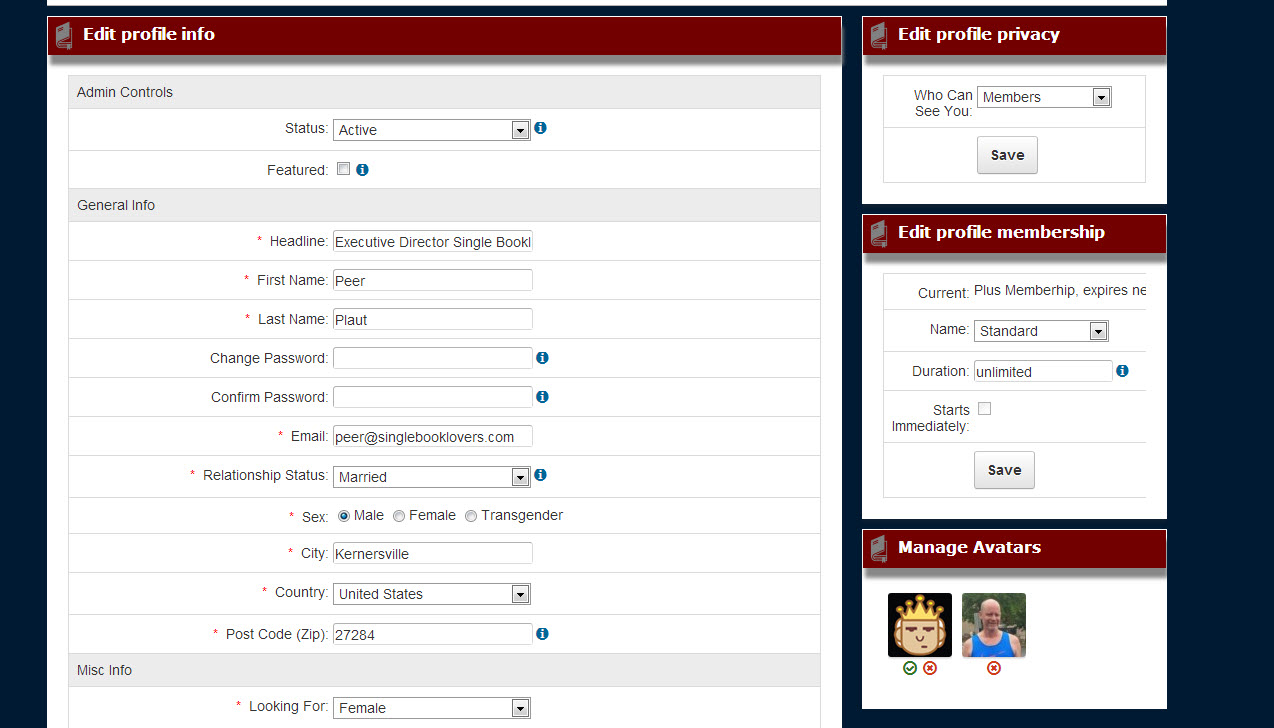The width and height of the screenshot is (1274, 728).
Task: Click the Headline input field
Action: 432,242
